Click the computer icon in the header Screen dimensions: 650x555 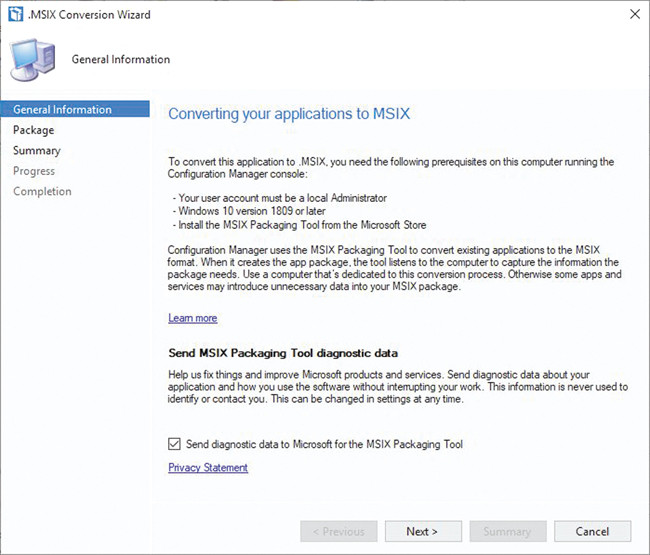(x=35, y=60)
